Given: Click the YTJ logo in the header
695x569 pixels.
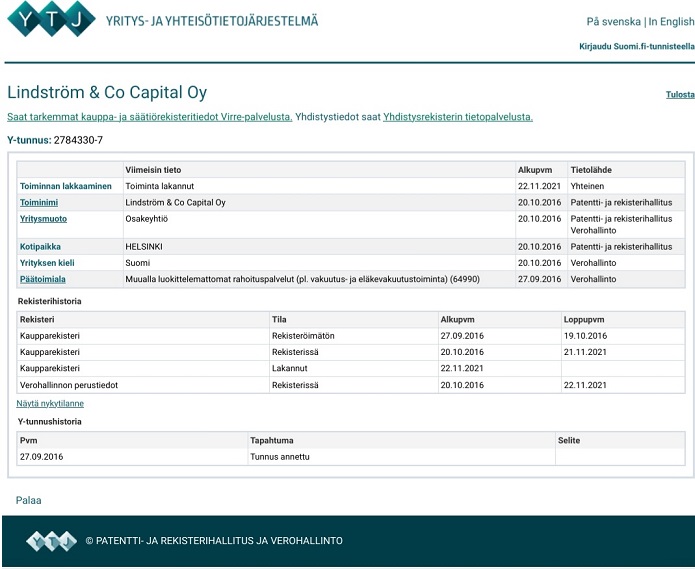Looking at the screenshot, I should click(x=51, y=19).
